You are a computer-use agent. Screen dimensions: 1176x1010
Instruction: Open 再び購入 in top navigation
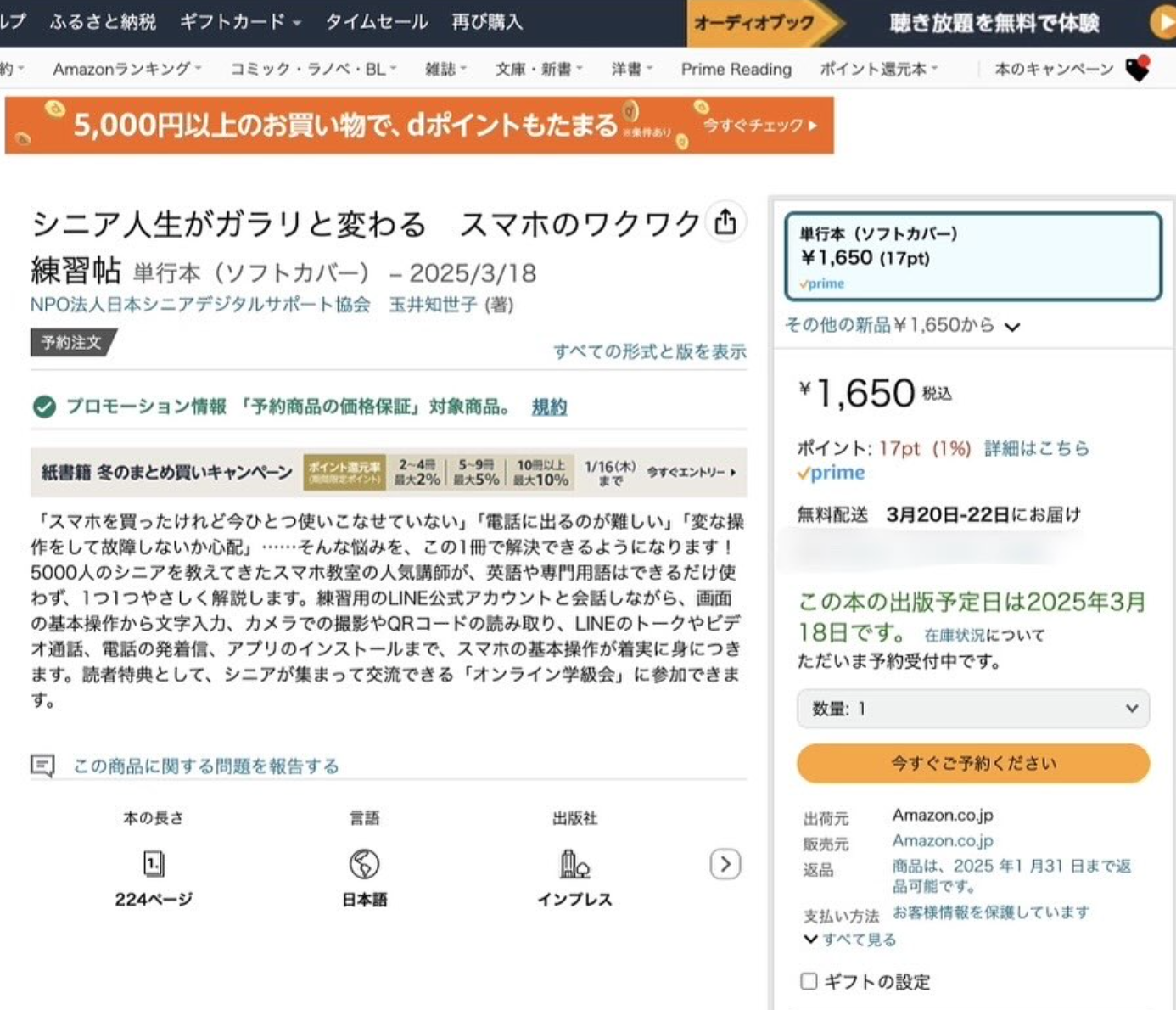[487, 22]
